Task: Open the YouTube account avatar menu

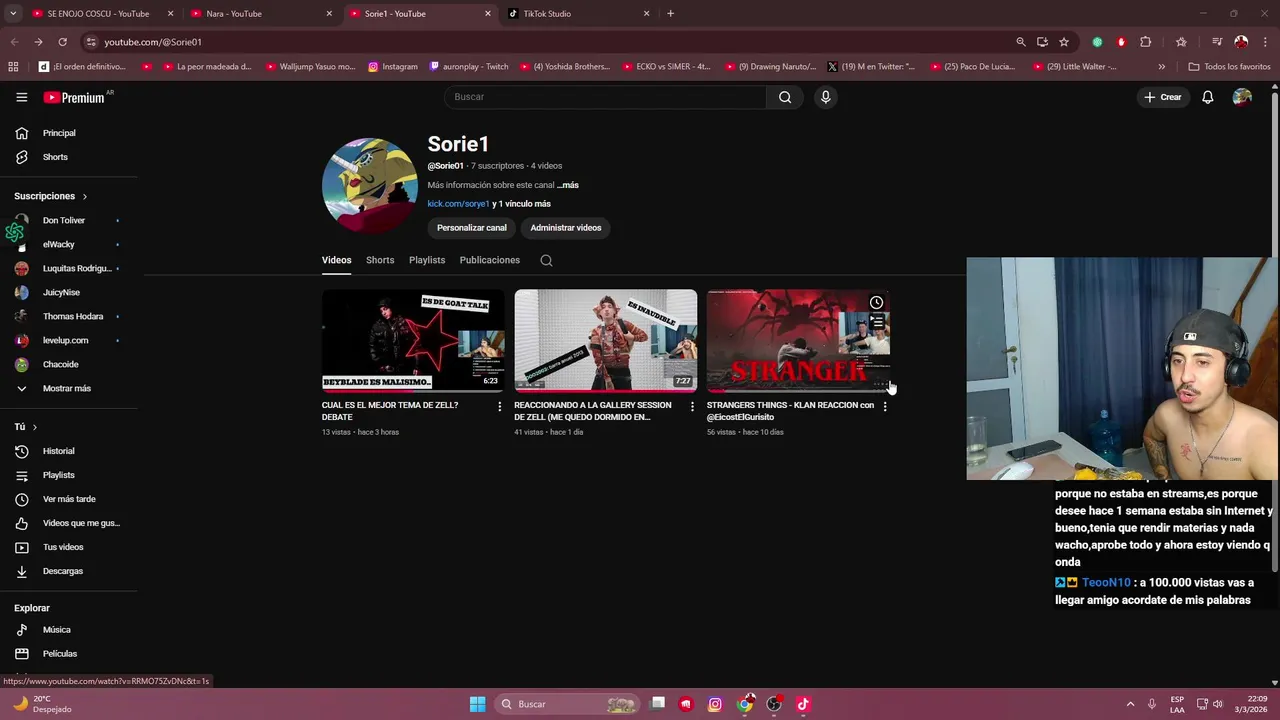Action: (1242, 97)
